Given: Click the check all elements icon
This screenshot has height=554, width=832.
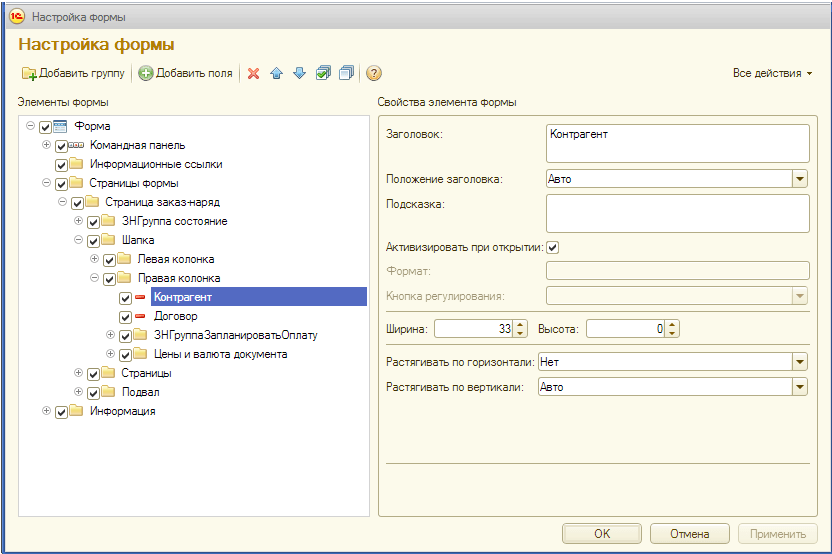Looking at the screenshot, I should click(x=323, y=73).
